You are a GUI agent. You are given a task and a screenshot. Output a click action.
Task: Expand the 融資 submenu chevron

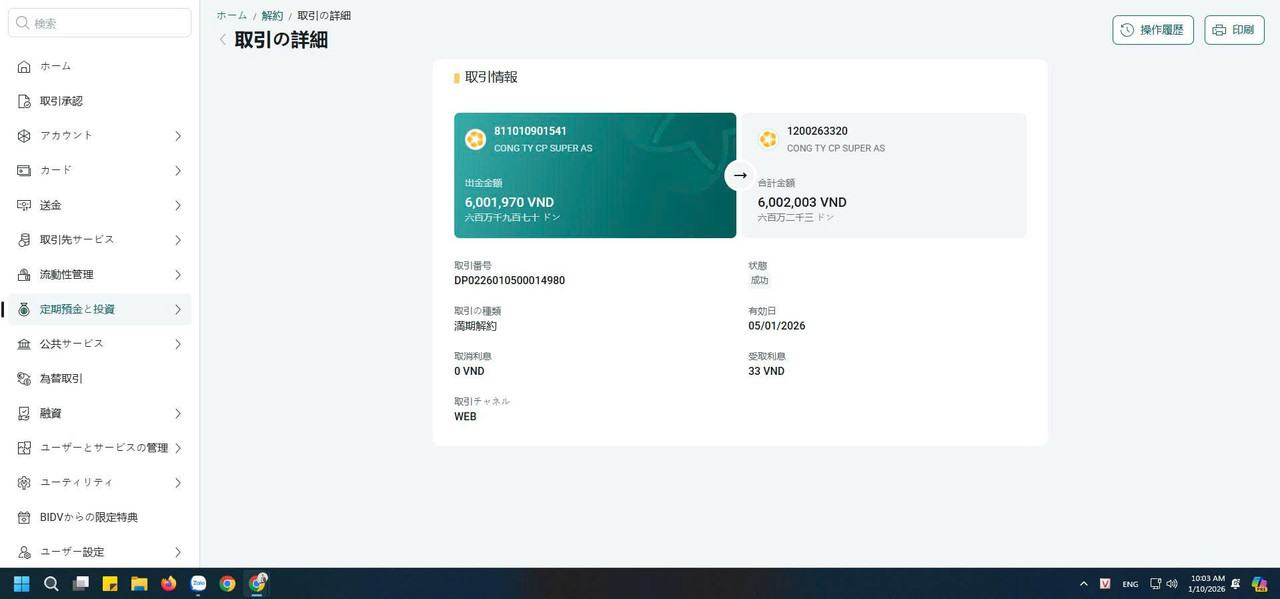[178, 414]
